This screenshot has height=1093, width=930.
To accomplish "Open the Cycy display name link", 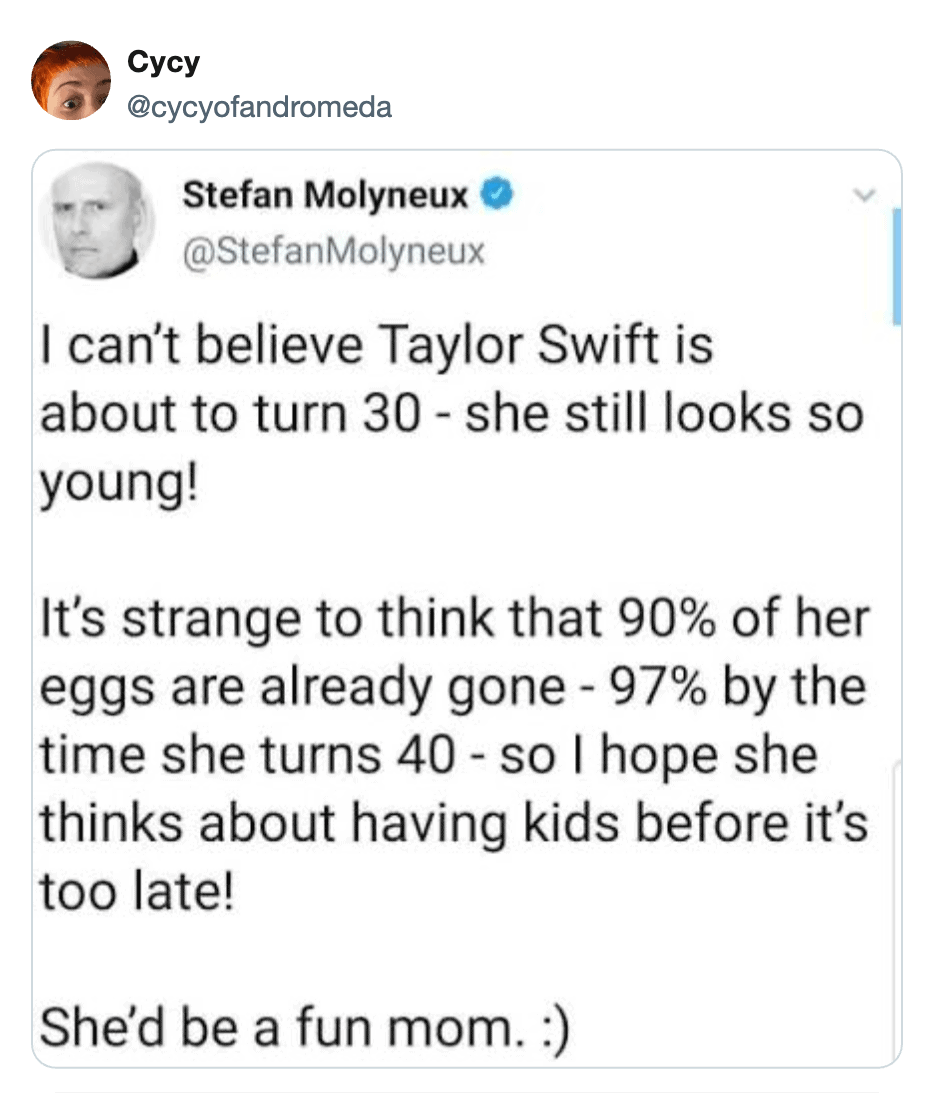I will point(164,63).
